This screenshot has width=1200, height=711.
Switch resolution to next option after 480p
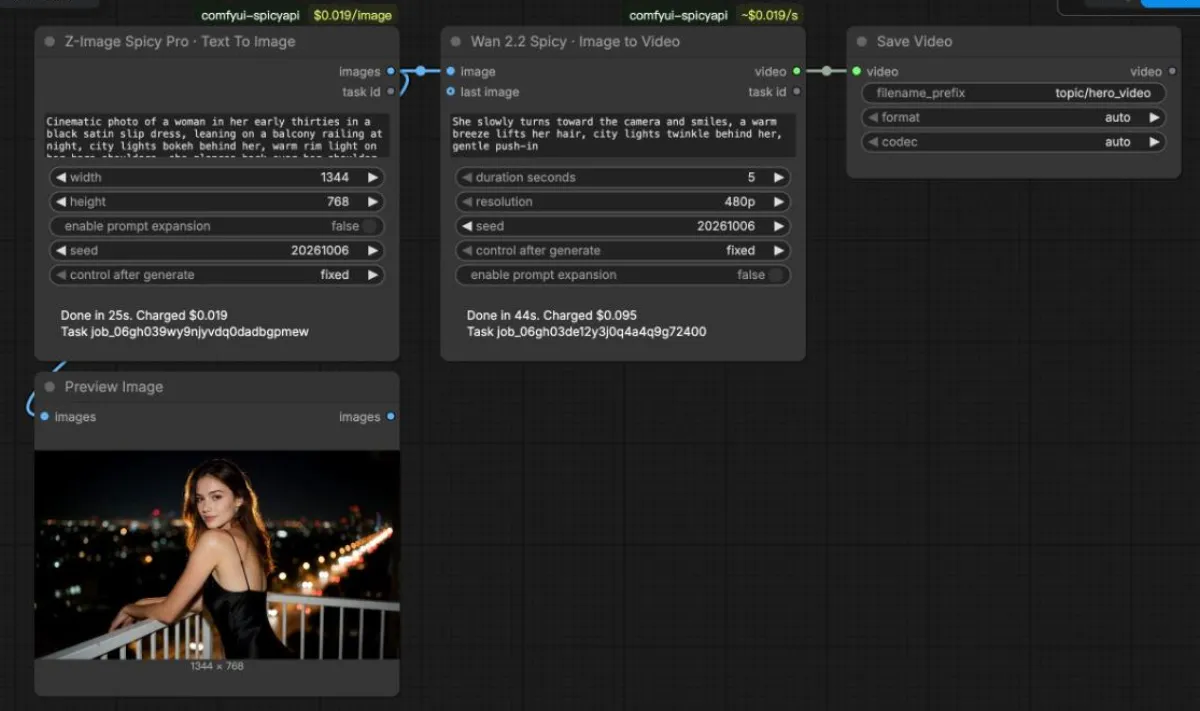779,202
